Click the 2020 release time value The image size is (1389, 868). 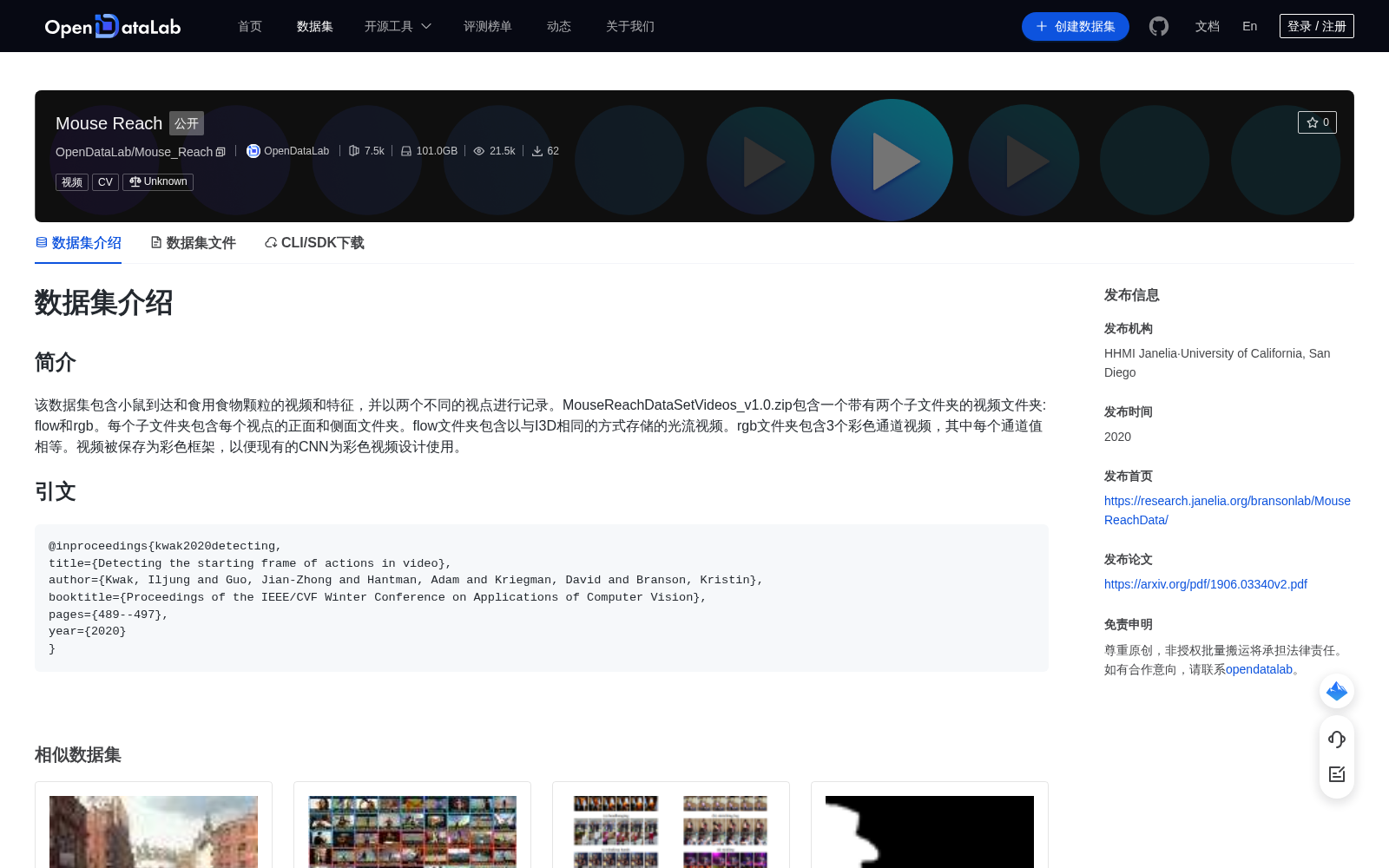1117,437
